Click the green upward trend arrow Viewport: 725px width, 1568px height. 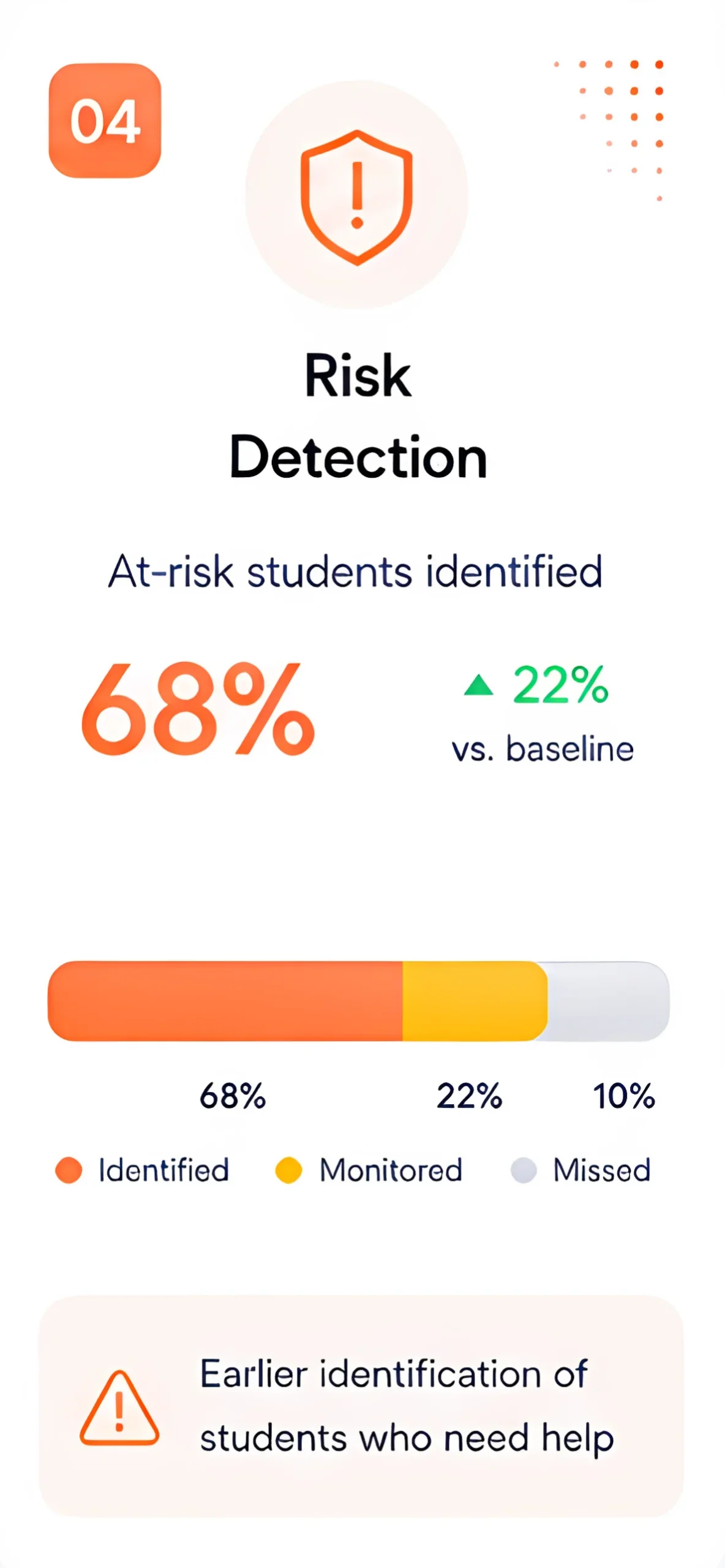pyautogui.click(x=478, y=685)
